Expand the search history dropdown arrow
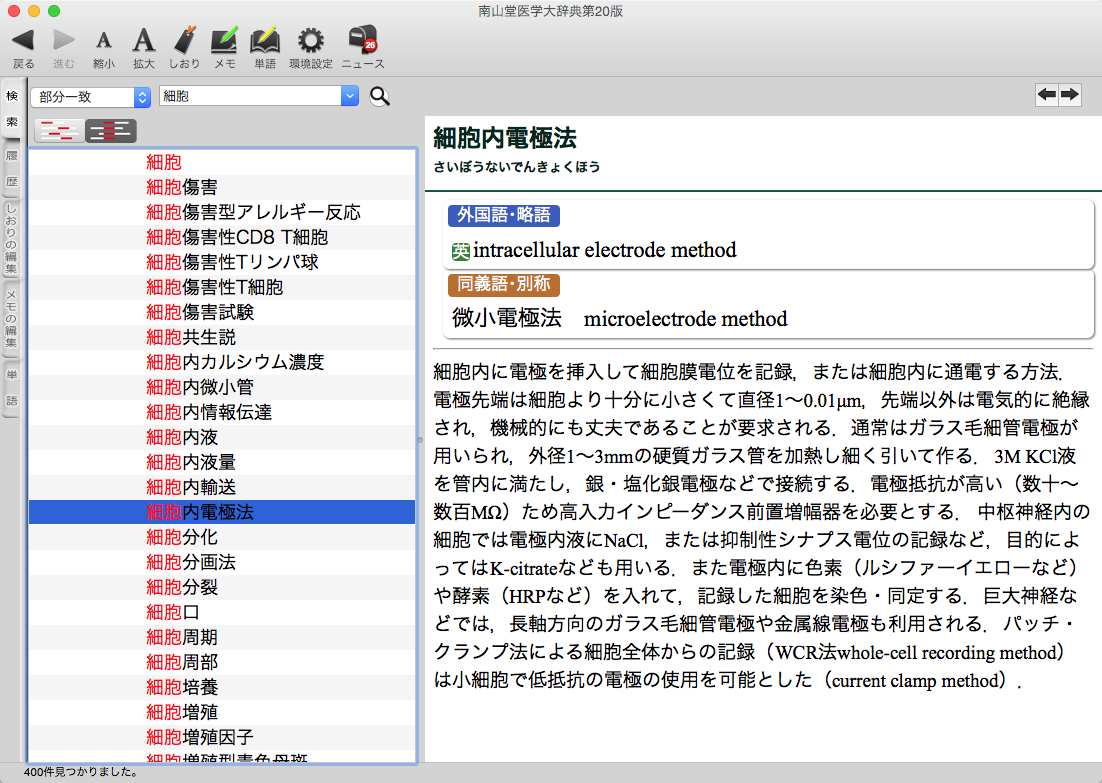The width and height of the screenshot is (1102, 783). pos(349,96)
